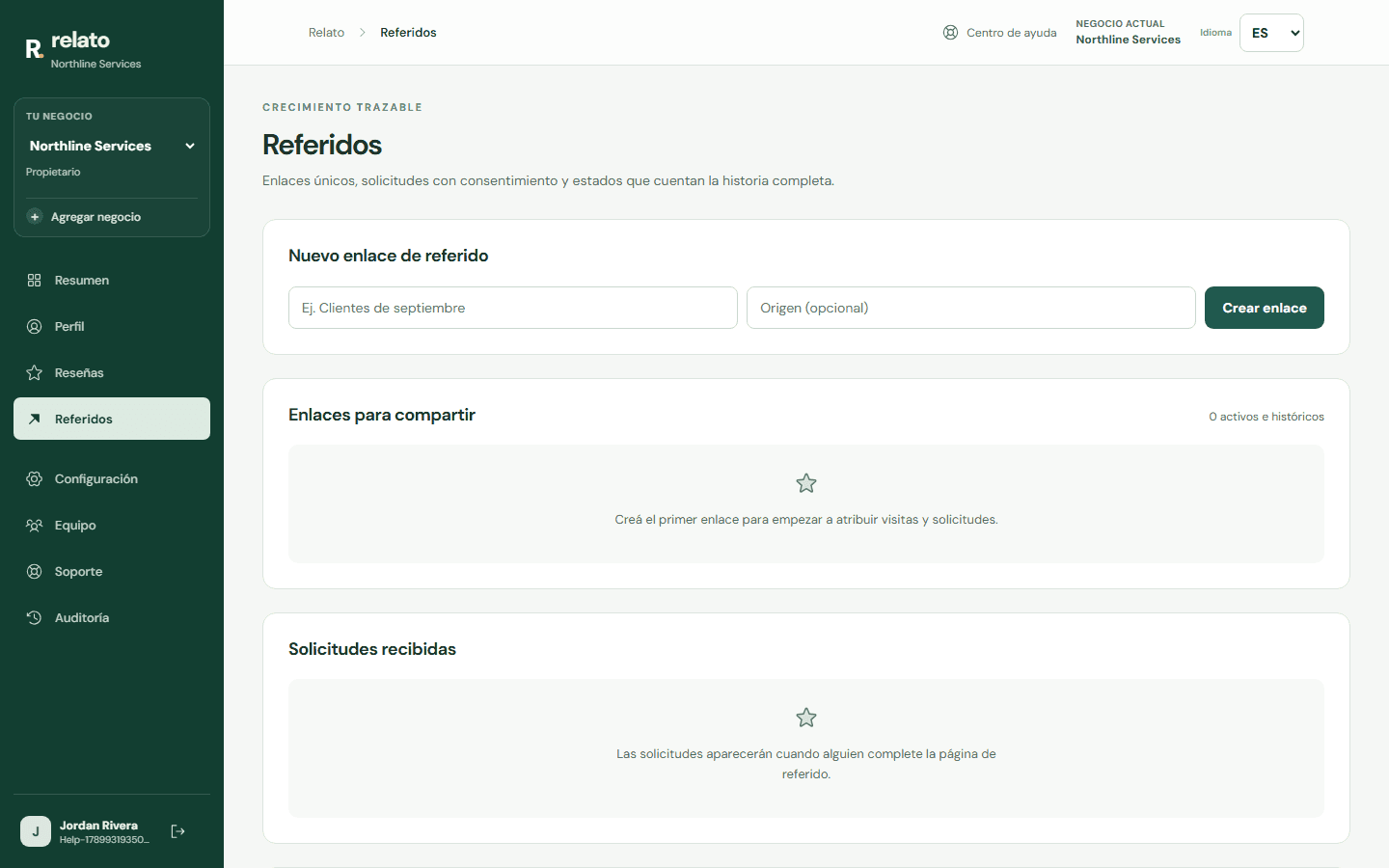The image size is (1389, 868).
Task: Click the Soporte lifebuoy icon
Action: (x=35, y=572)
